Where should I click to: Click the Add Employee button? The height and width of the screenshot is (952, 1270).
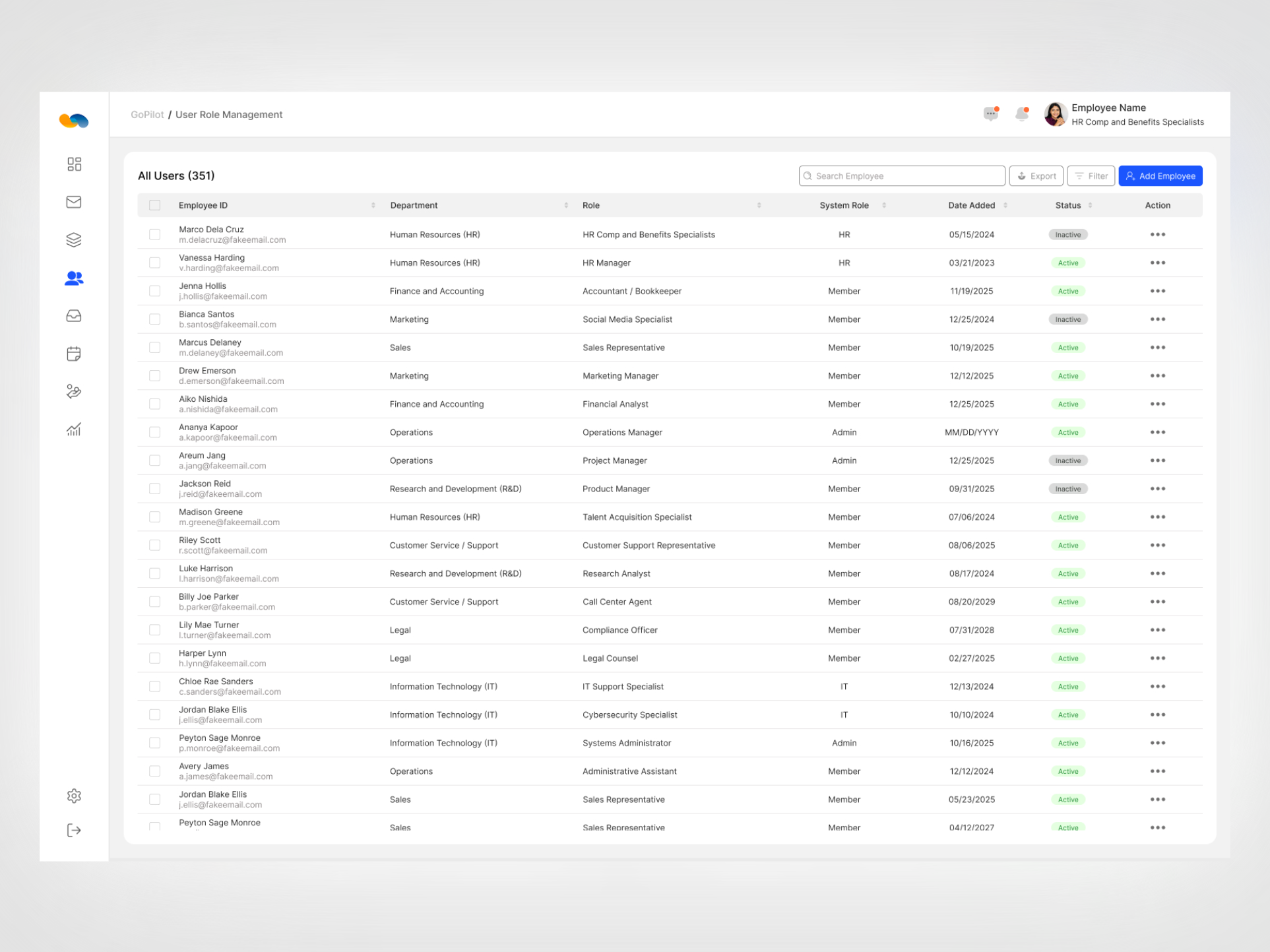click(x=1160, y=175)
